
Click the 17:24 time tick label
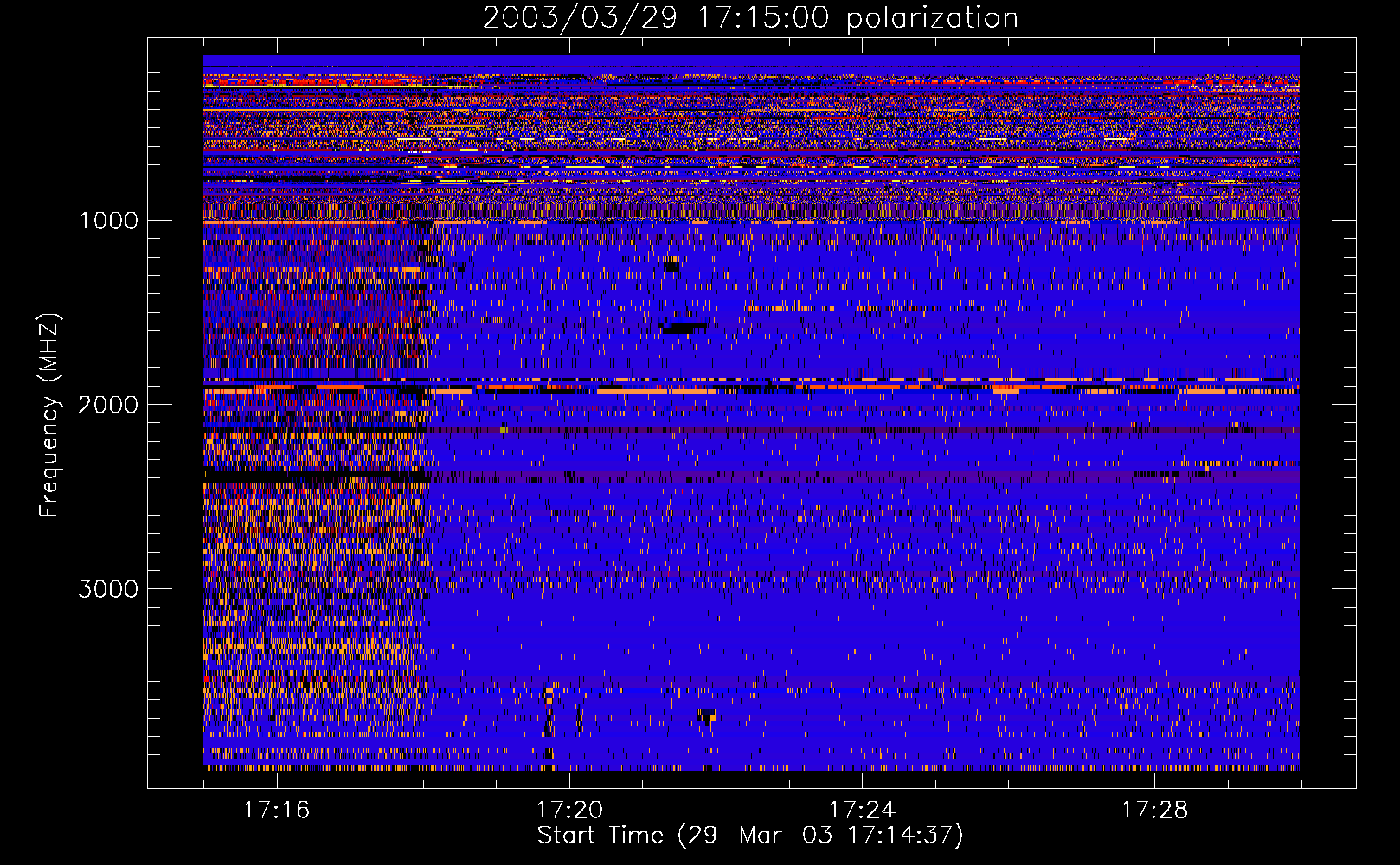[x=862, y=811]
